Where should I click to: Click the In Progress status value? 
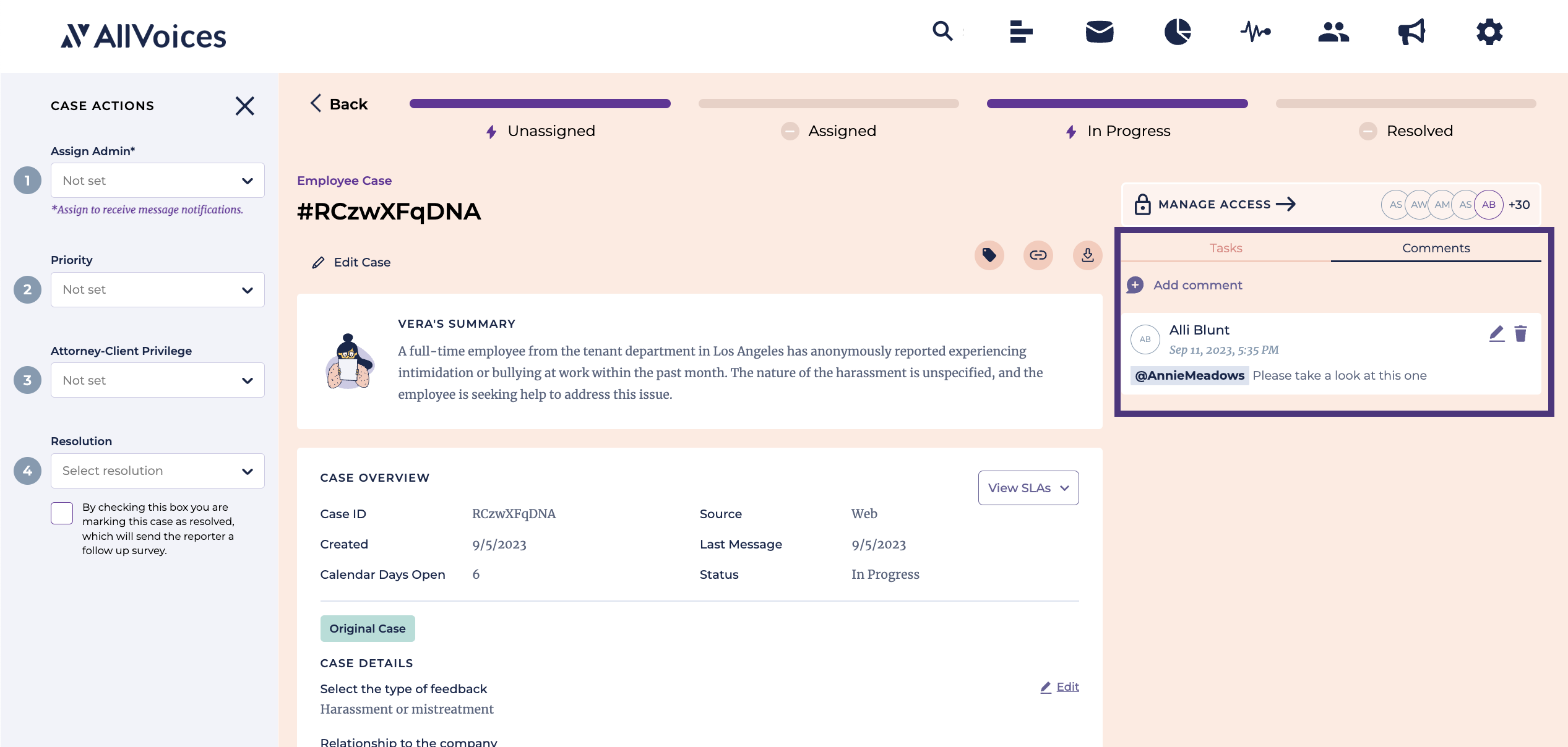click(885, 574)
